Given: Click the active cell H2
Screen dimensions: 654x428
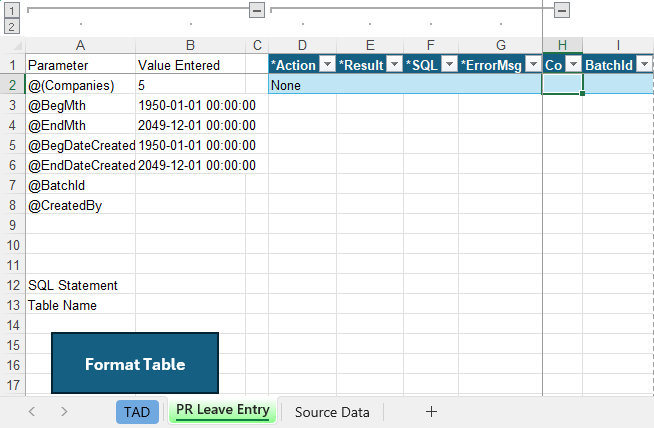Looking at the screenshot, I should (x=562, y=85).
